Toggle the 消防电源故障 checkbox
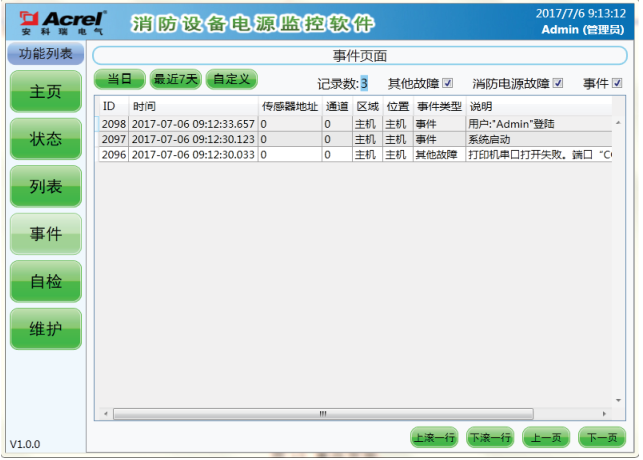This screenshot has height=460, width=643. 558,83
